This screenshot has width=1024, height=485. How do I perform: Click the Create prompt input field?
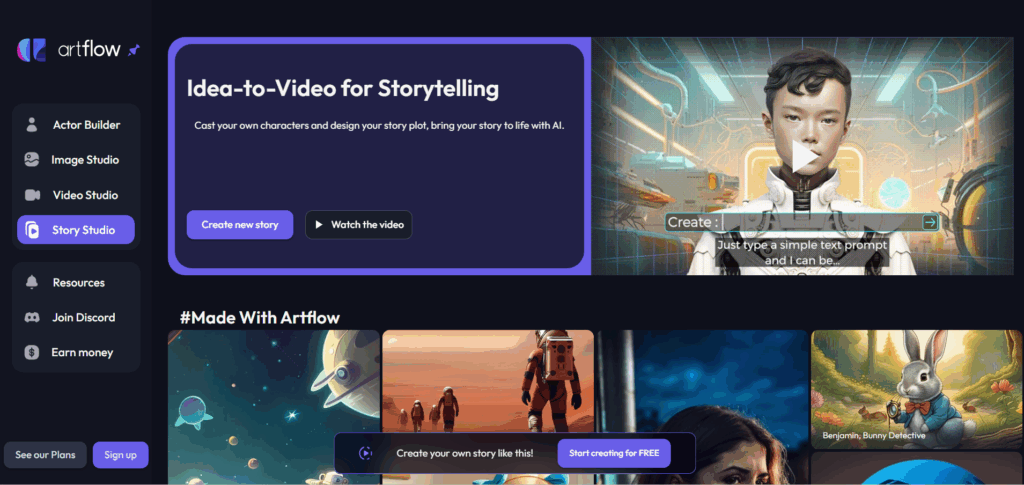point(801,222)
